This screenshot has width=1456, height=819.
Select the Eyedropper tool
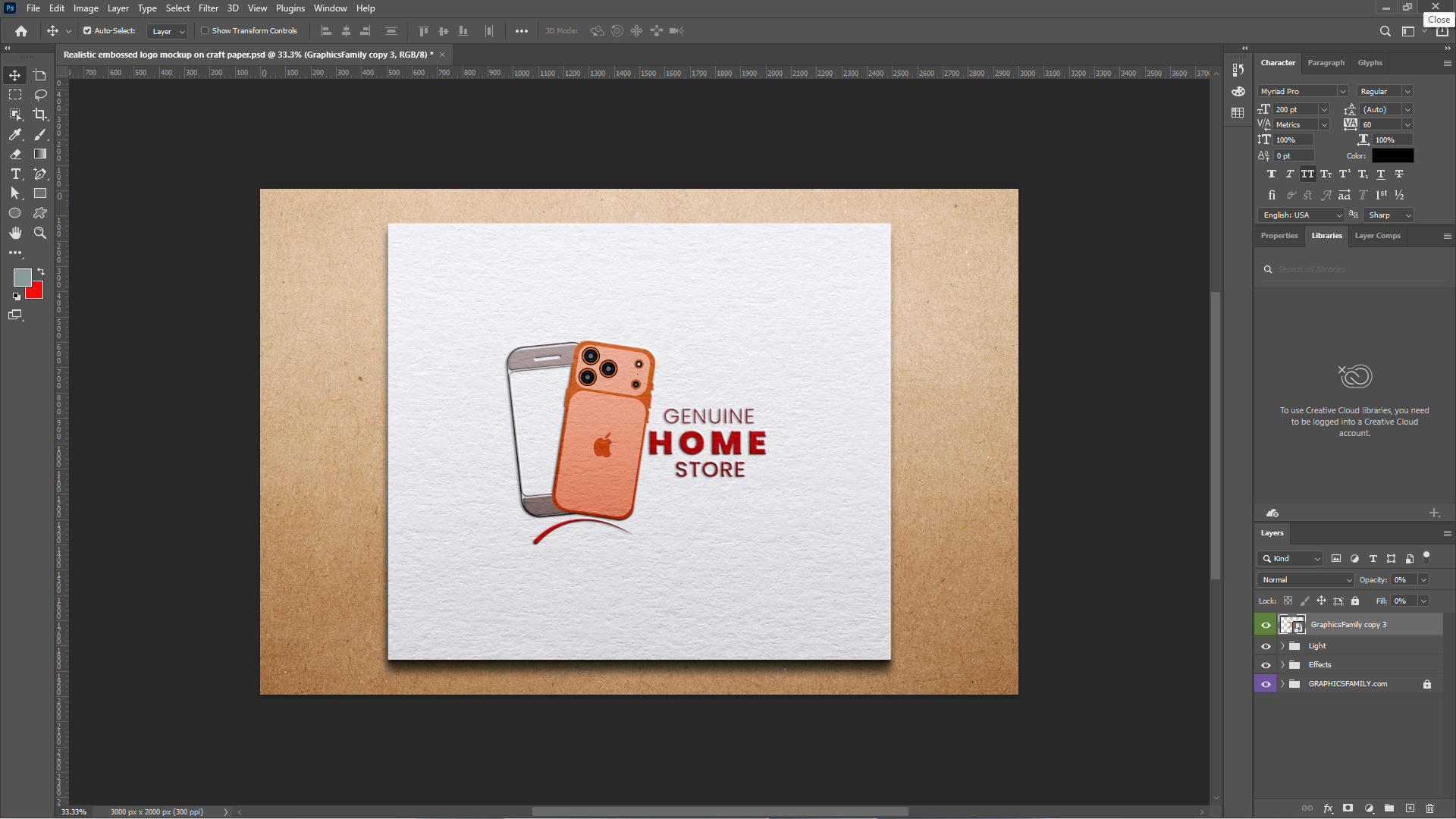[15, 134]
